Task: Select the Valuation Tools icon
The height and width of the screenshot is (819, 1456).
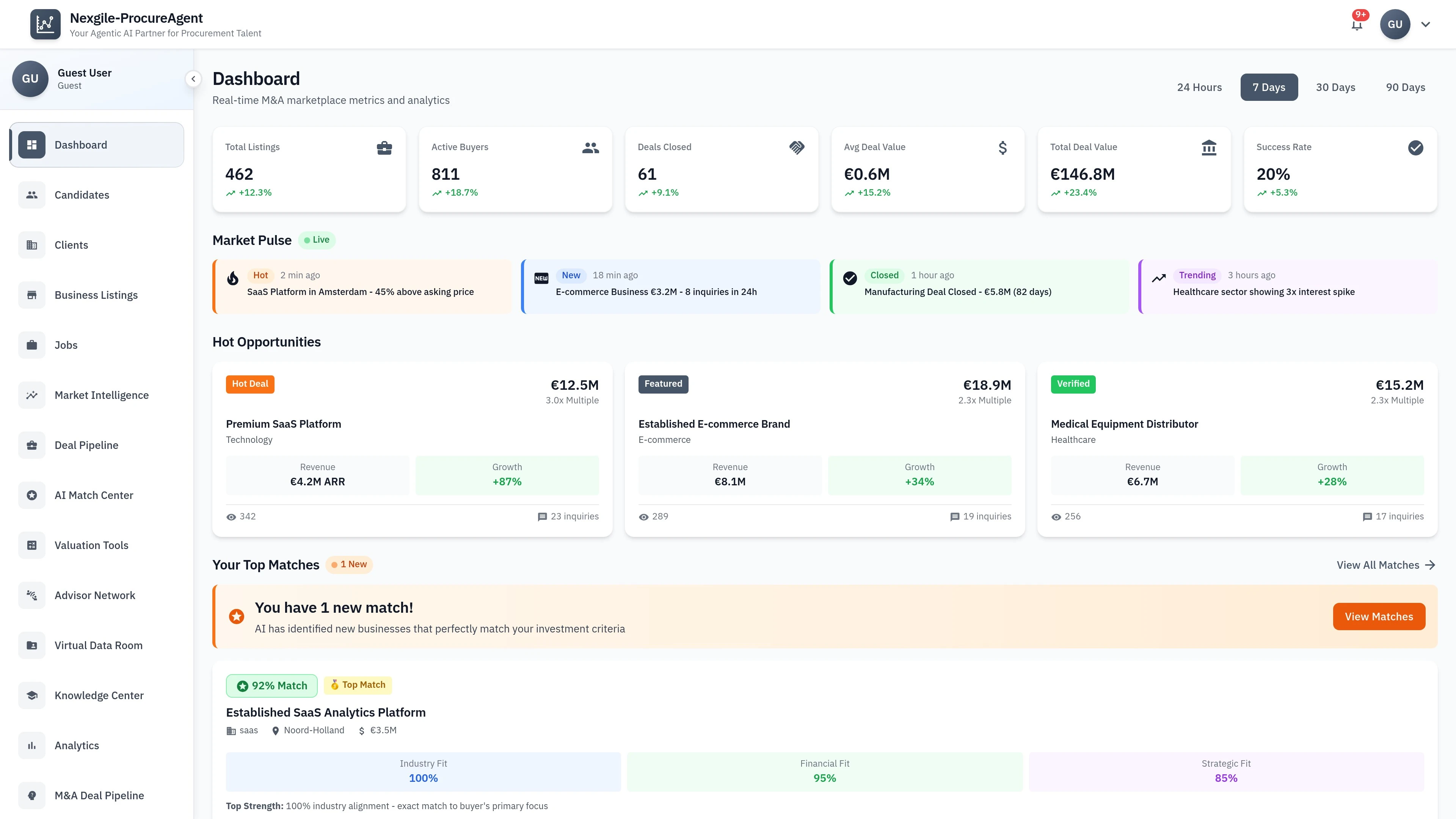Action: (x=31, y=545)
